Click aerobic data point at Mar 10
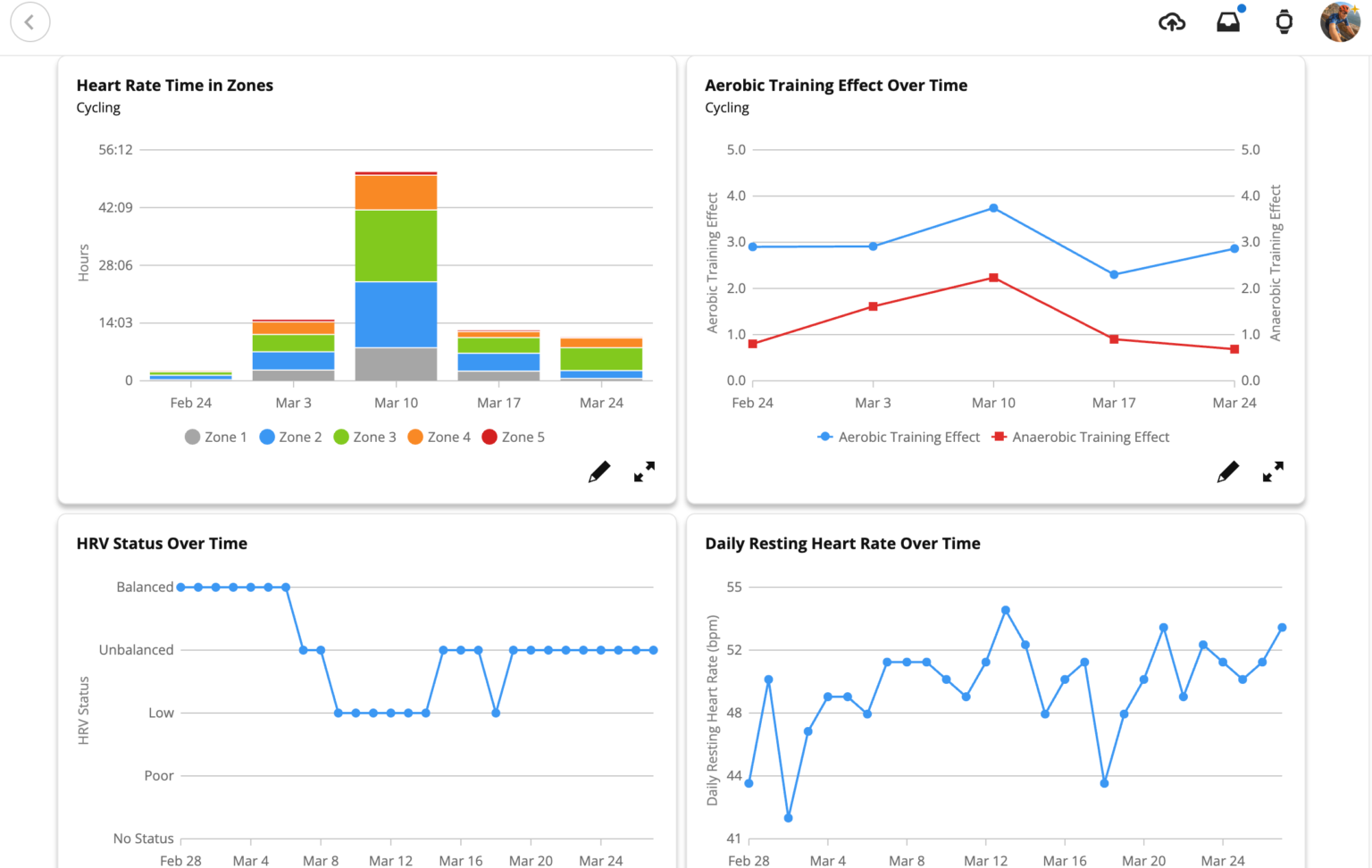The height and width of the screenshot is (868, 1372). pyautogui.click(x=993, y=208)
